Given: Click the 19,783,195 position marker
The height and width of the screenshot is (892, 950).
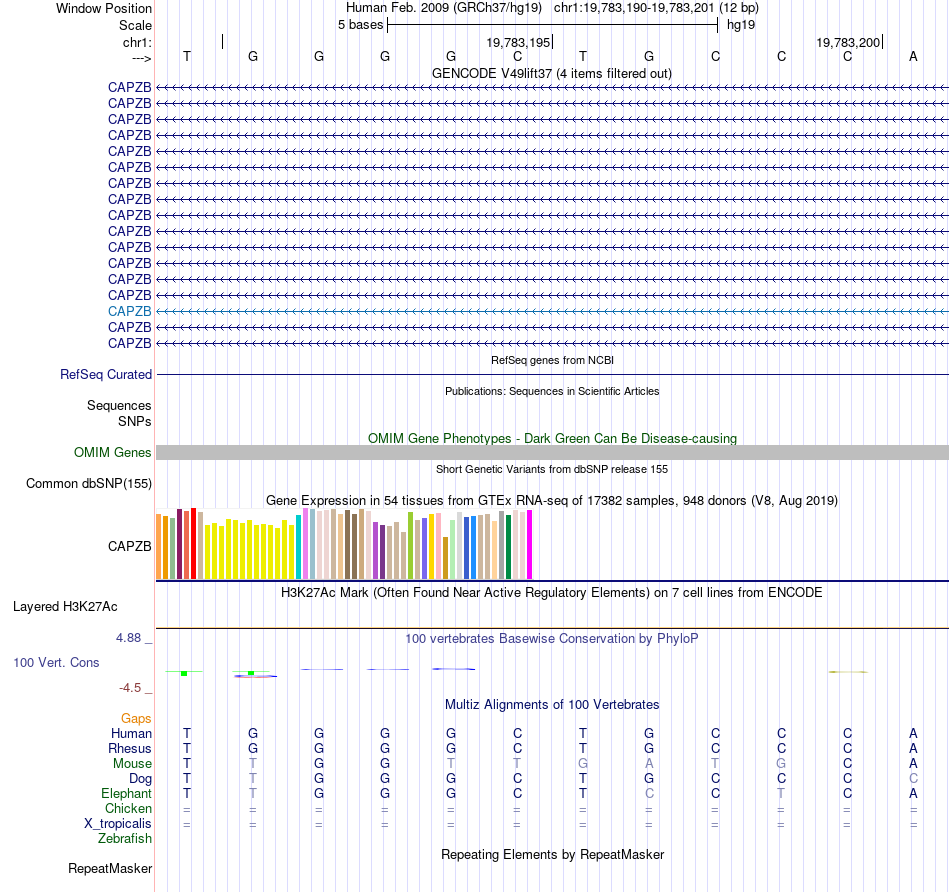Looking at the screenshot, I should point(519,42).
